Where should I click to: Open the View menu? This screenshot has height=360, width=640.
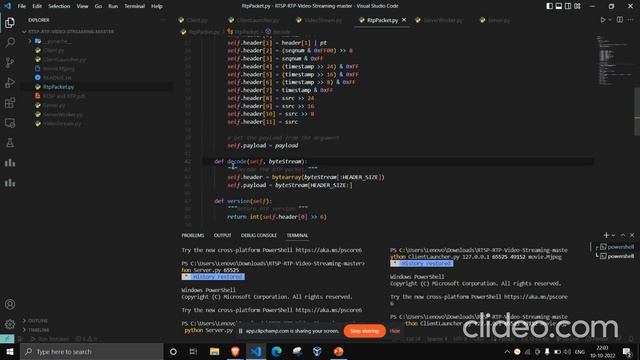pos(82,6)
